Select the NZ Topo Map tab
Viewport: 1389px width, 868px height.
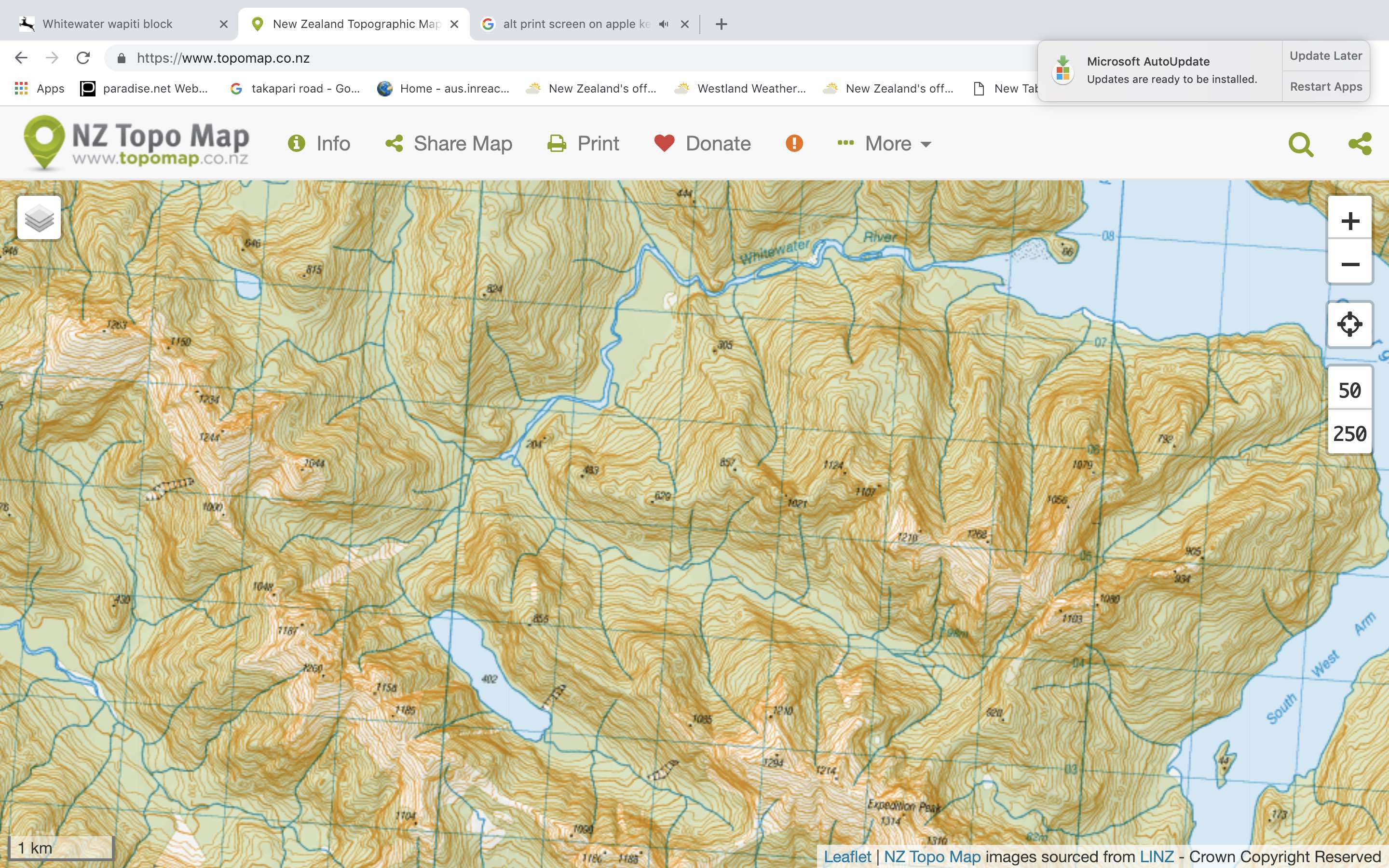pos(354,24)
